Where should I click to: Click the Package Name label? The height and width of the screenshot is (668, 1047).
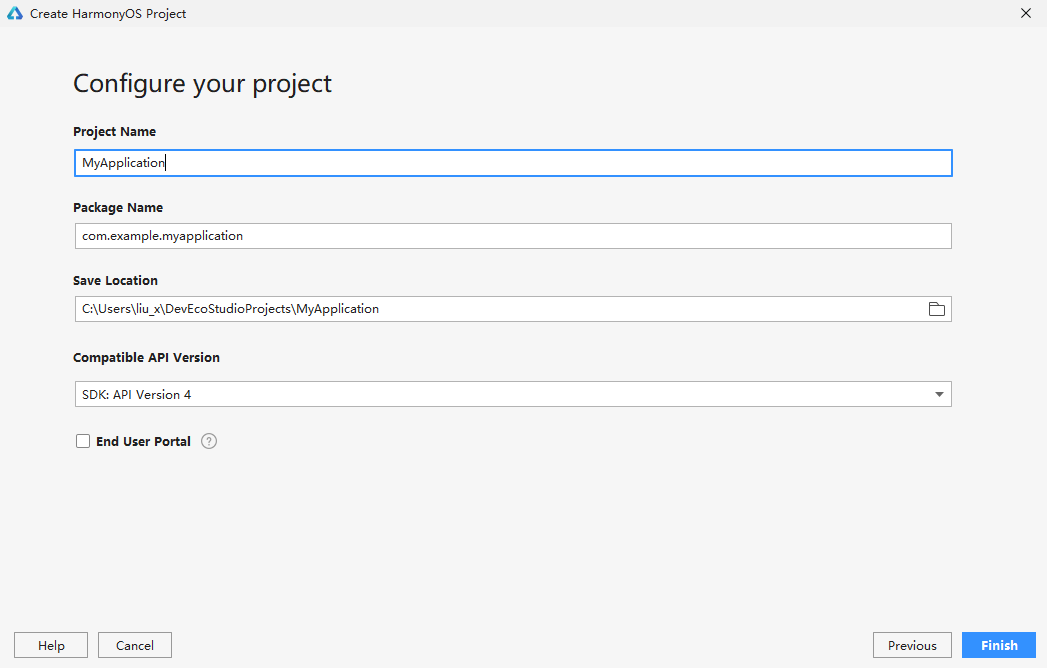118,208
